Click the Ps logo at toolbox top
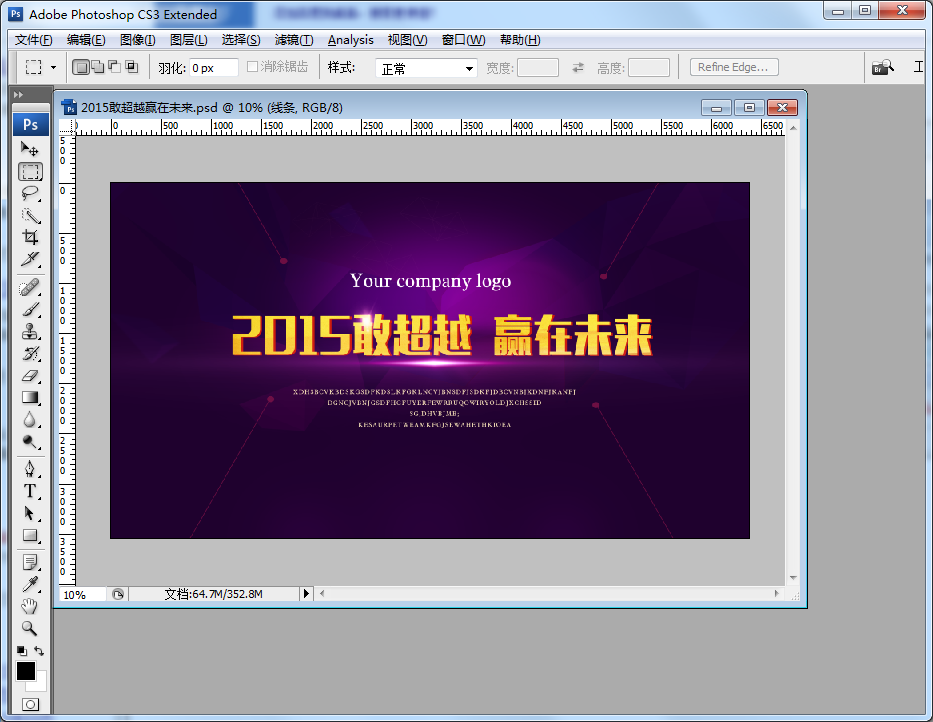933x722 pixels. click(x=30, y=124)
